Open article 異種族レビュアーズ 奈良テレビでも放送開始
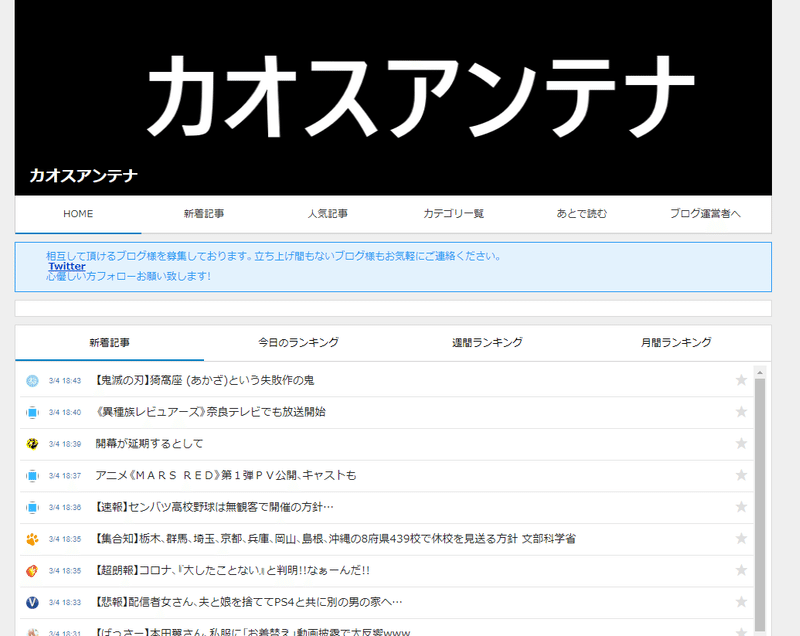 [210, 412]
